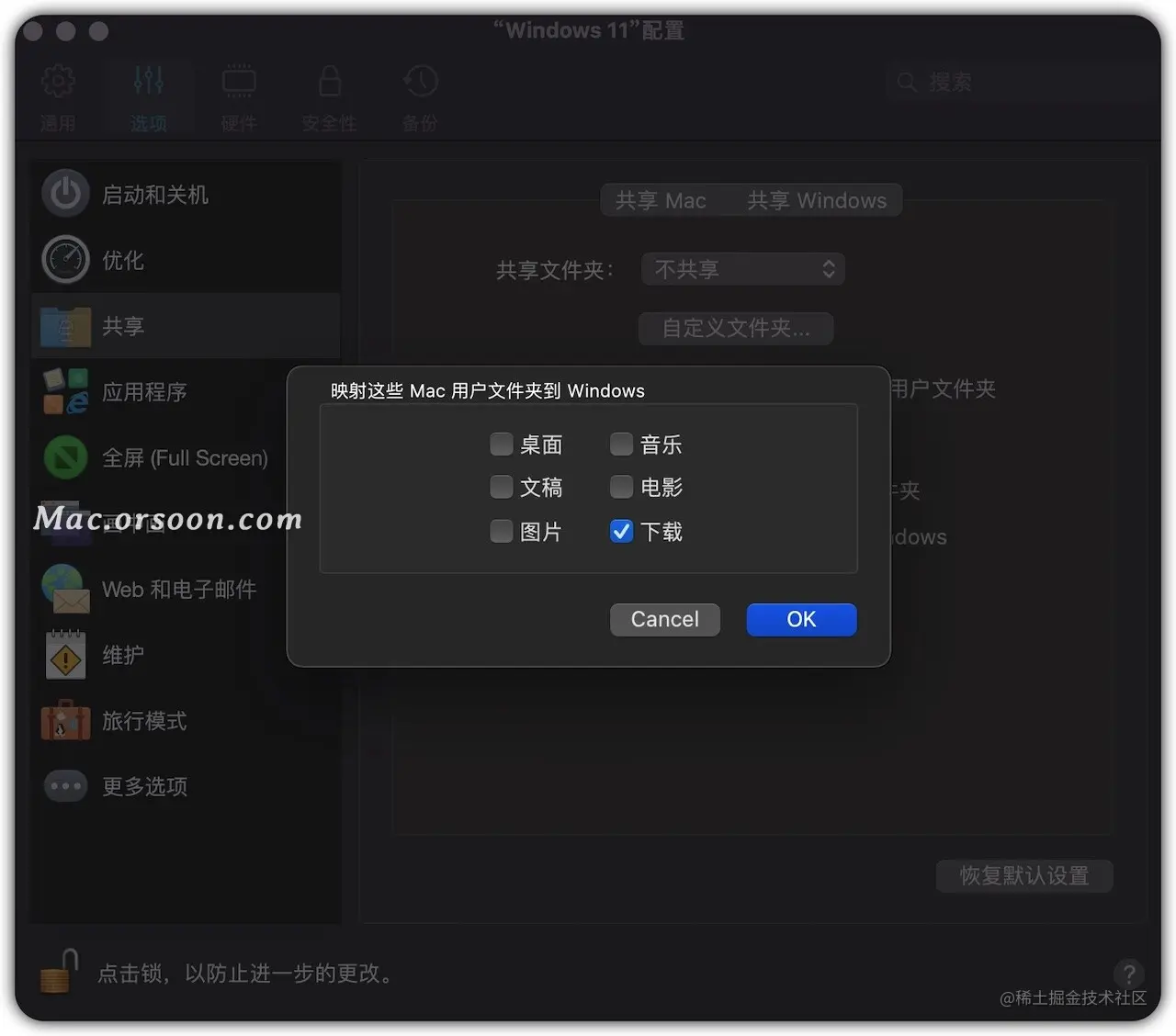Switch to the 共享 Windows tab
Image resolution: width=1176 pixels, height=1036 pixels.
click(817, 200)
